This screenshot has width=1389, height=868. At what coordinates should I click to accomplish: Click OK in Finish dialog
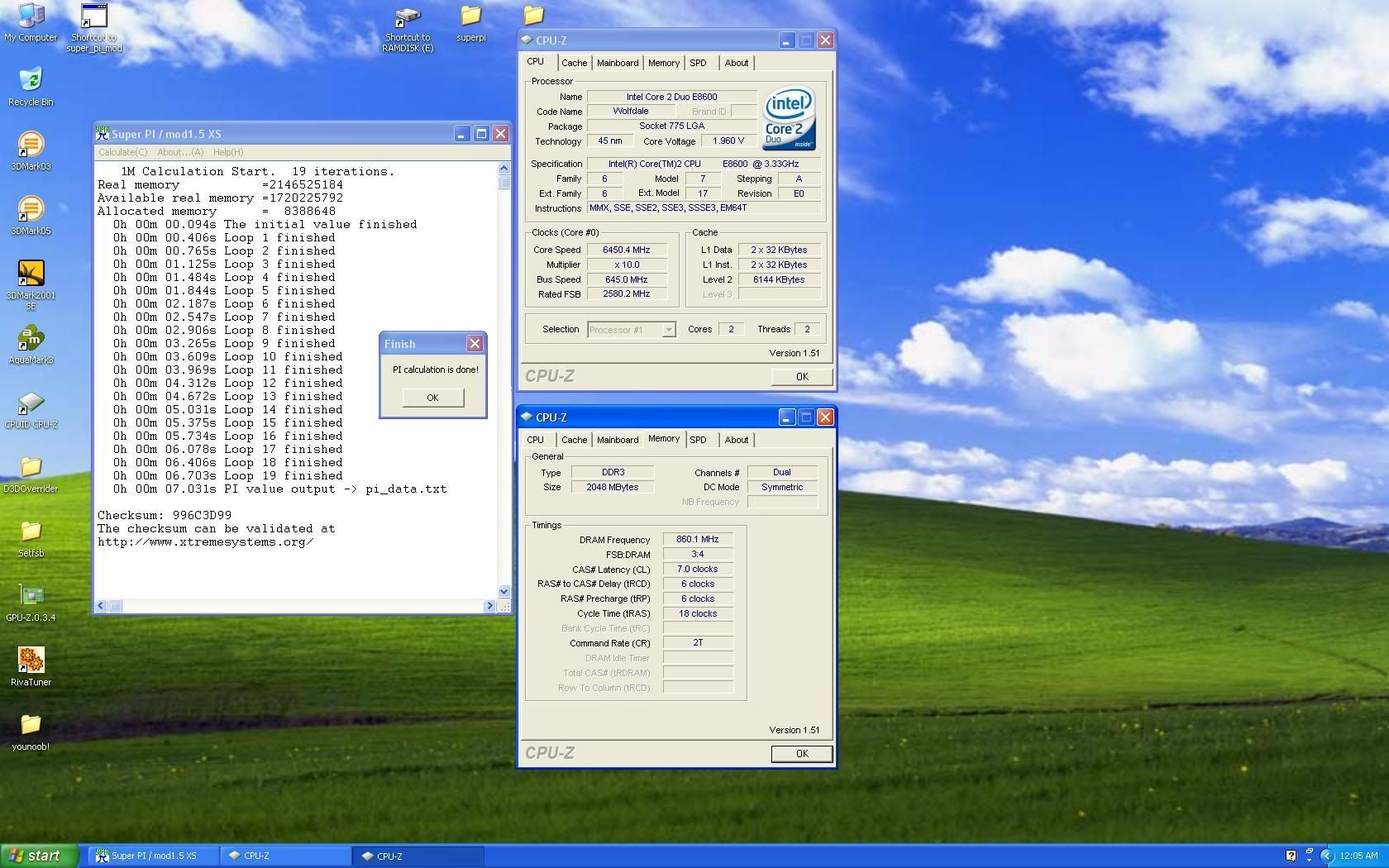coord(433,398)
